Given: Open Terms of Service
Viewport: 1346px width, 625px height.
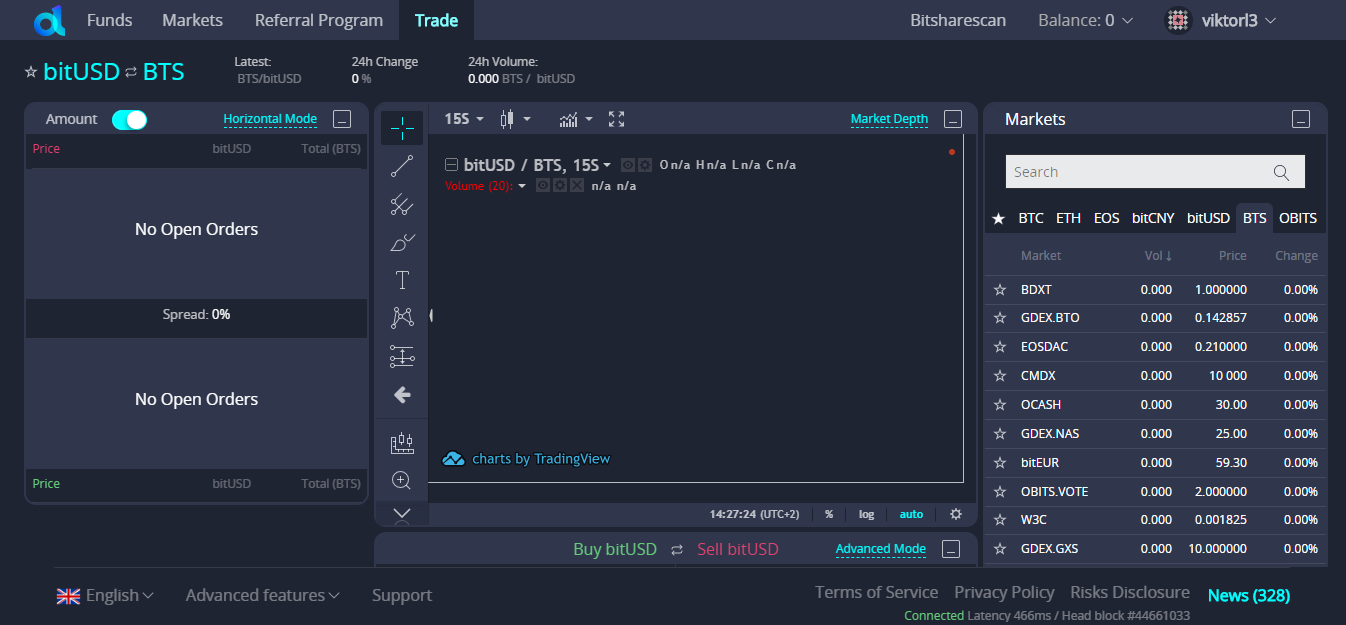Looking at the screenshot, I should [876, 592].
